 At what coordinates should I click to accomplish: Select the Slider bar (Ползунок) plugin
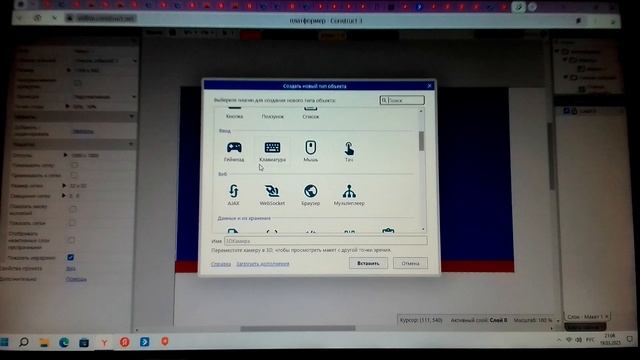click(x=272, y=116)
